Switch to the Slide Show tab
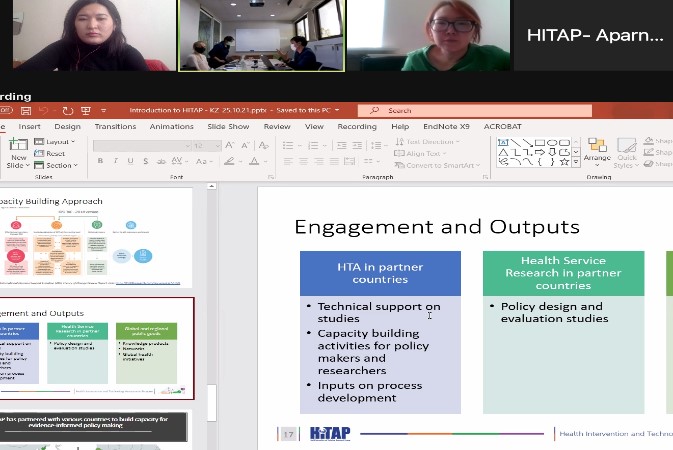The width and height of the screenshot is (673, 450). tap(226, 127)
